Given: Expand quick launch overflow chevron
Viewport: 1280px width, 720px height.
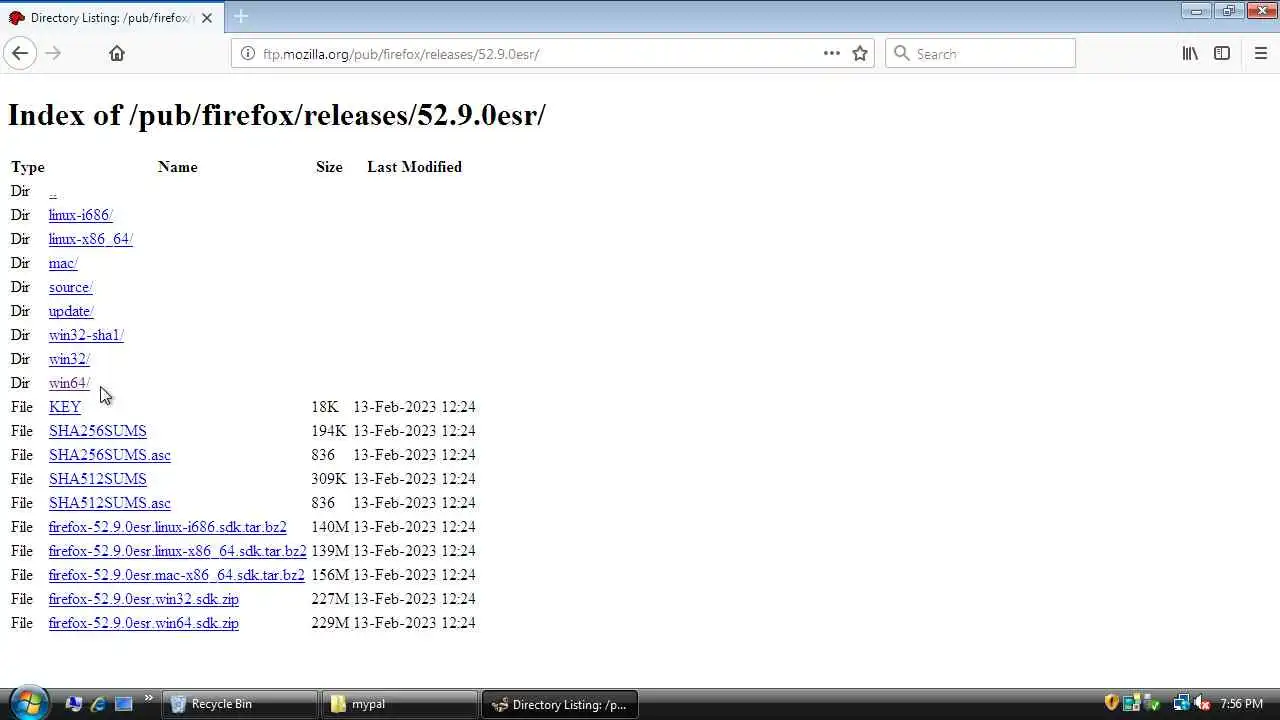Looking at the screenshot, I should point(149,698).
